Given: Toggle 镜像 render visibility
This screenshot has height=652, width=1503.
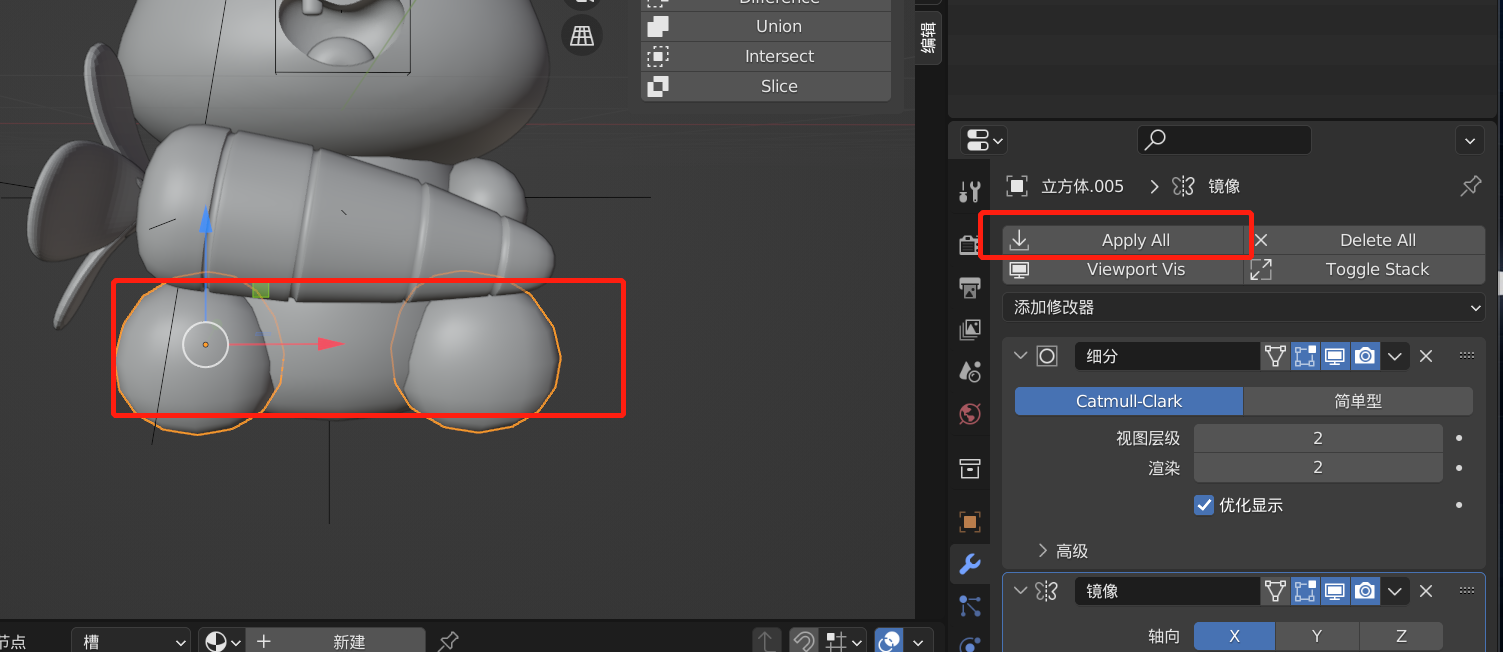Looking at the screenshot, I should coord(1365,591).
